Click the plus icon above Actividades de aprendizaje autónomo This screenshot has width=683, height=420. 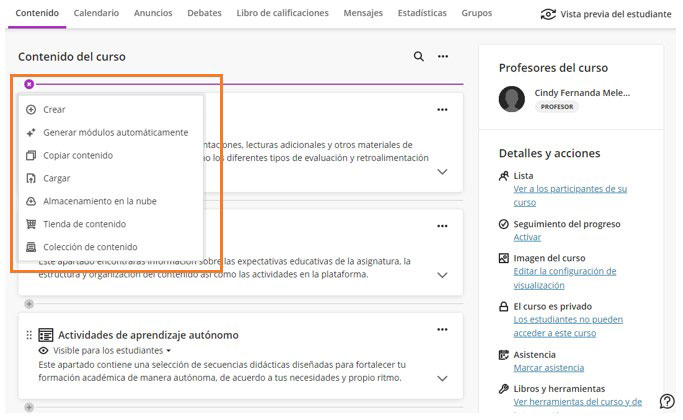[29, 304]
